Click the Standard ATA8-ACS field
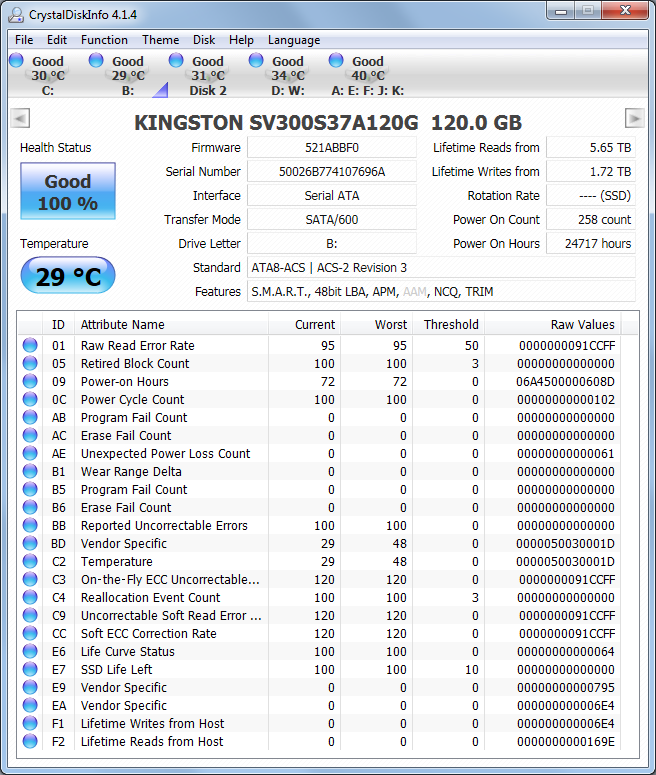 click(x=441, y=267)
